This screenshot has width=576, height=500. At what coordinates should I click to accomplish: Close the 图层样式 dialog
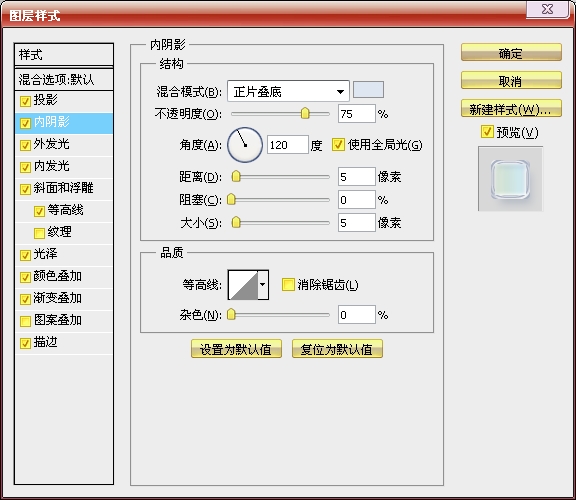(x=548, y=9)
